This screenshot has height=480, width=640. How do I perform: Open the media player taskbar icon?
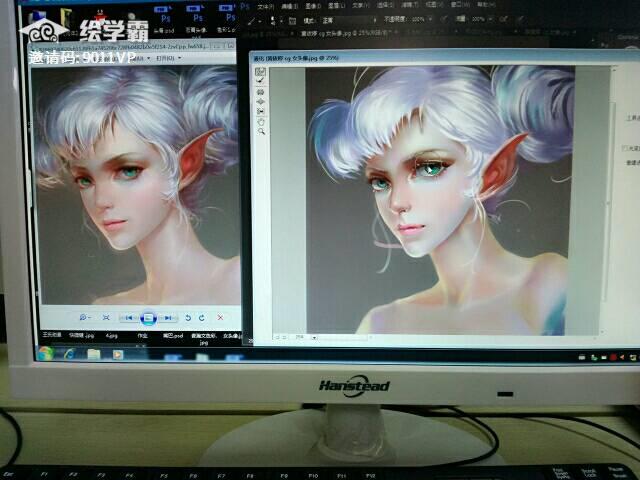coord(118,355)
